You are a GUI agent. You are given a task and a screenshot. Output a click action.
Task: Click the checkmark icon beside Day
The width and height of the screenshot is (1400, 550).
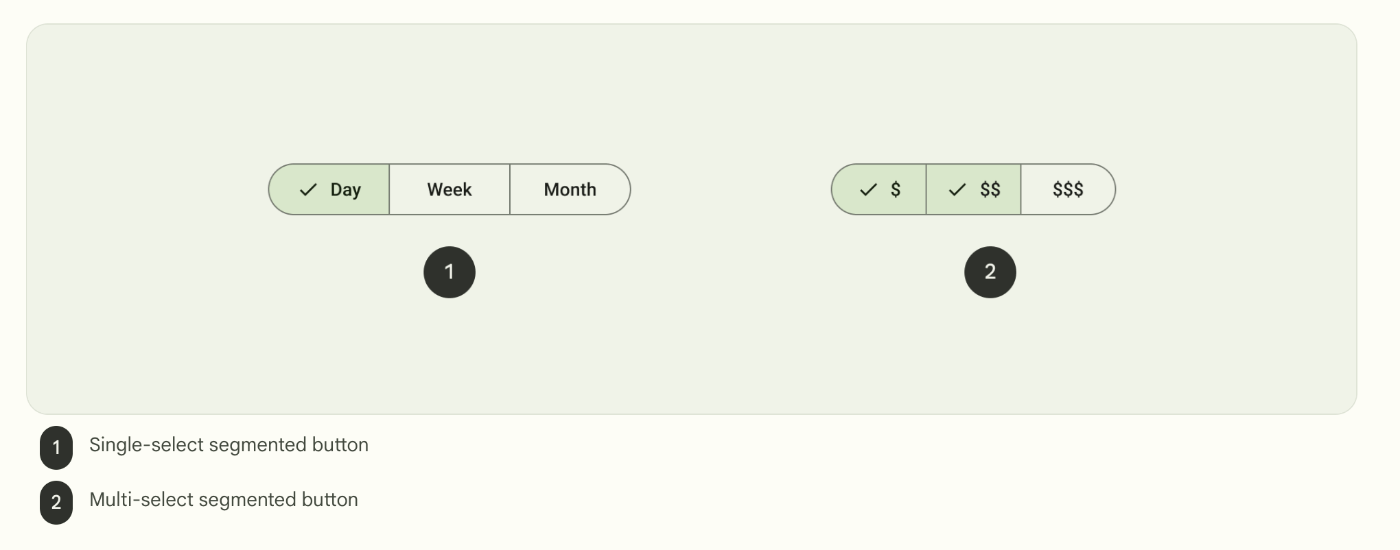coord(309,190)
